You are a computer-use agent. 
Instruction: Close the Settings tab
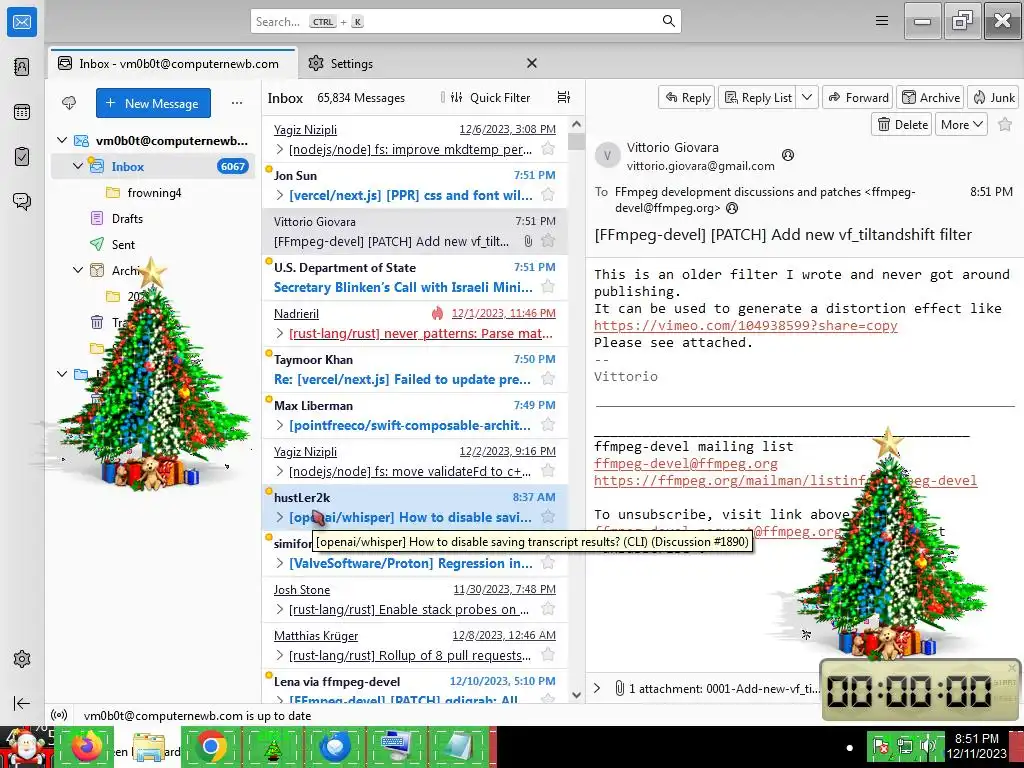[532, 63]
